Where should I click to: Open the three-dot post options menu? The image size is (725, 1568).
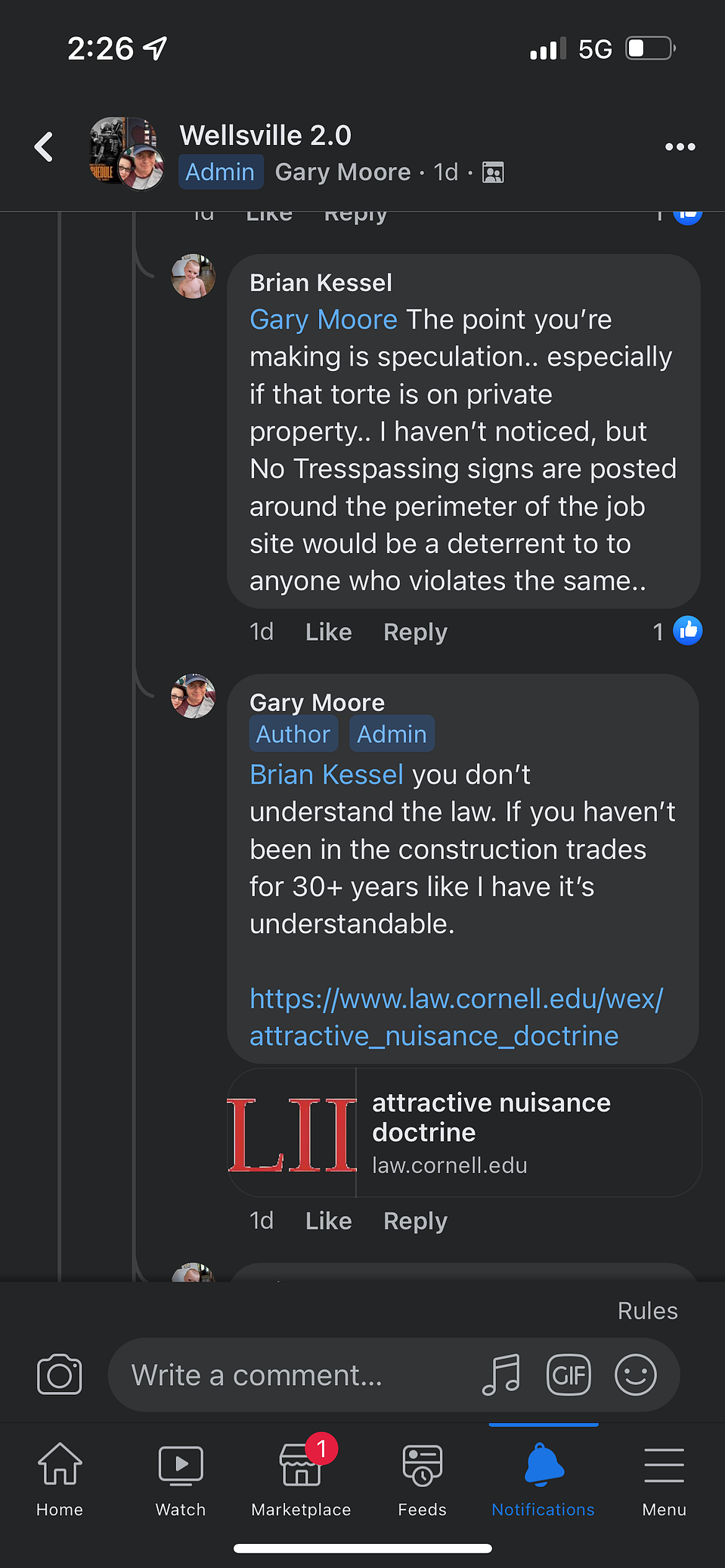point(680,147)
